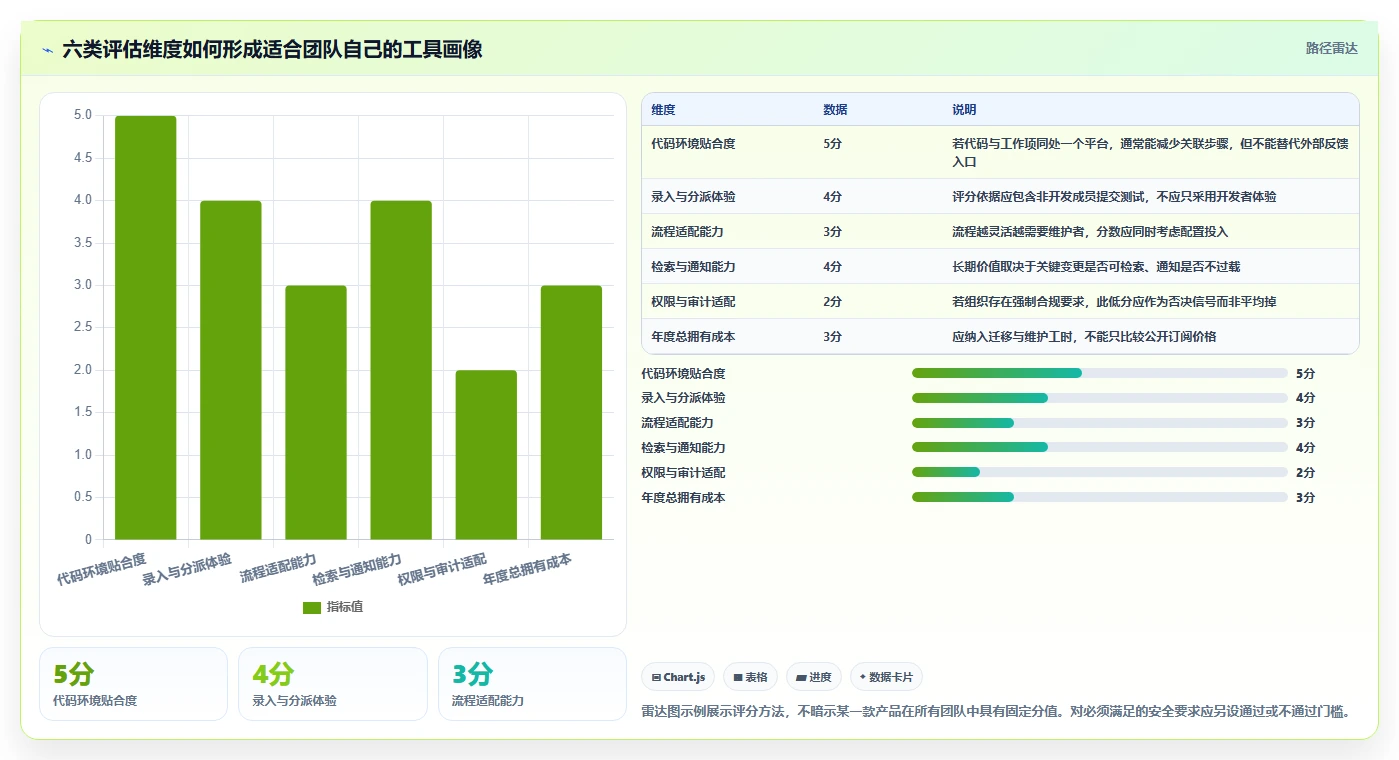This screenshot has height=760, width=1399.
Task: Click the 数据卡片 tag icon
Action: pyautogui.click(x=862, y=677)
